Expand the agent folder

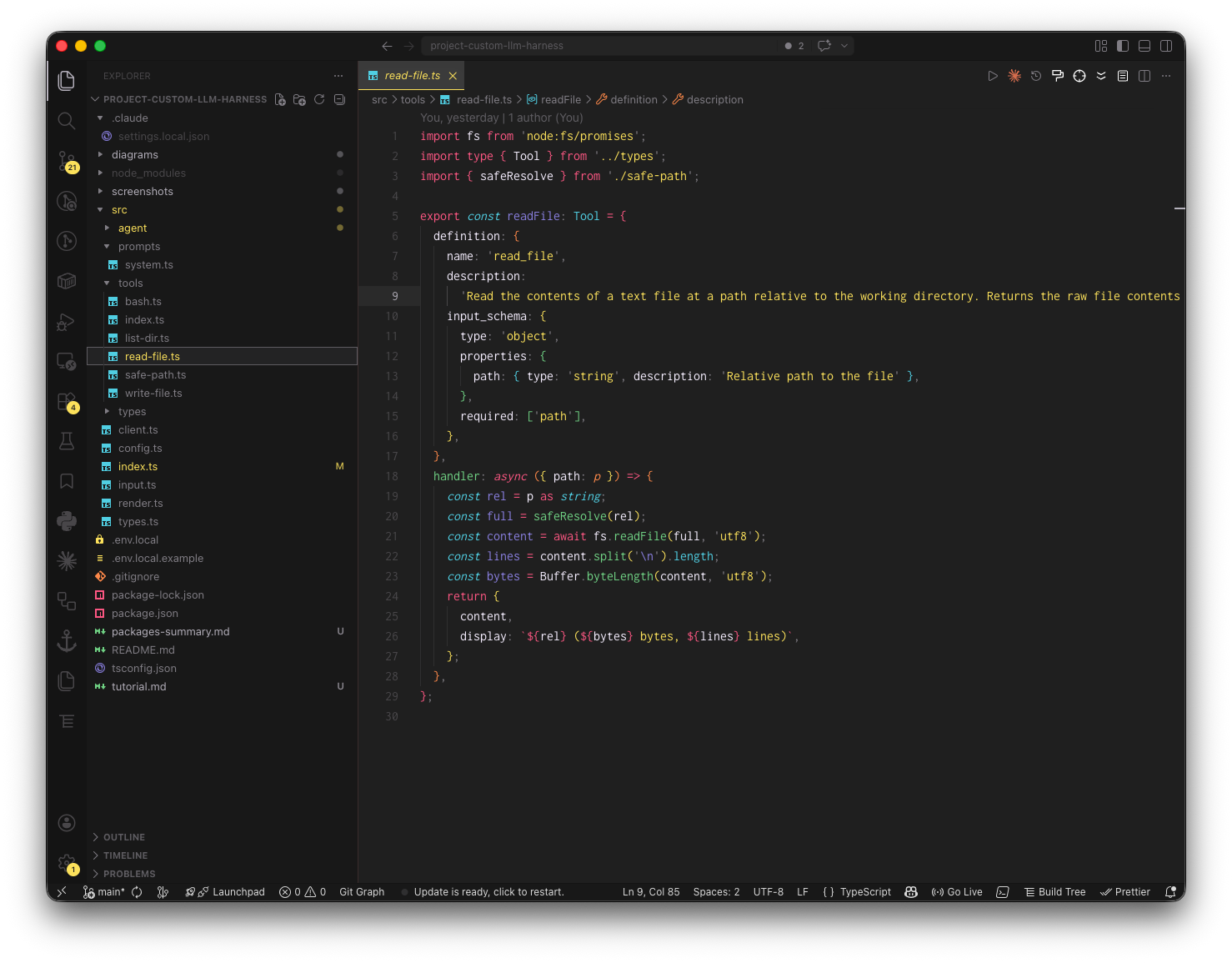[x=222, y=228]
